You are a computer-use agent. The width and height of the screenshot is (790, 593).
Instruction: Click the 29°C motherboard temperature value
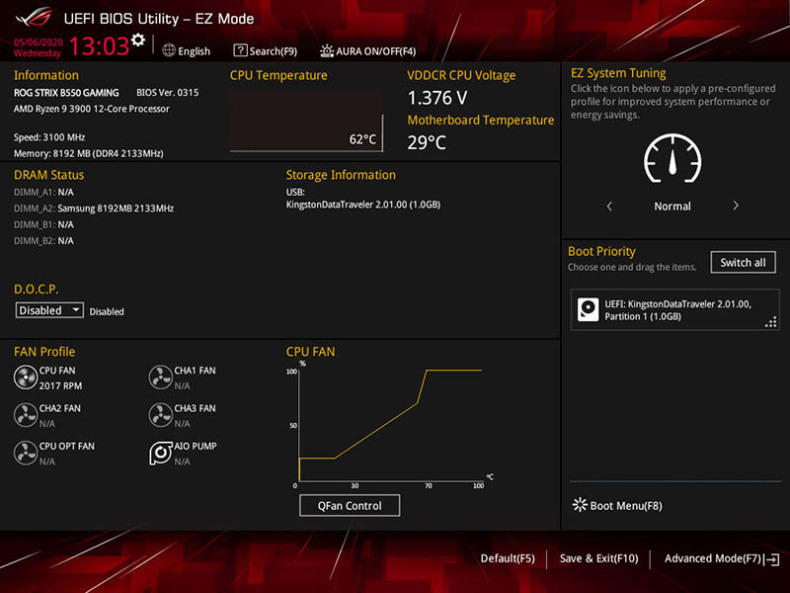[427, 143]
